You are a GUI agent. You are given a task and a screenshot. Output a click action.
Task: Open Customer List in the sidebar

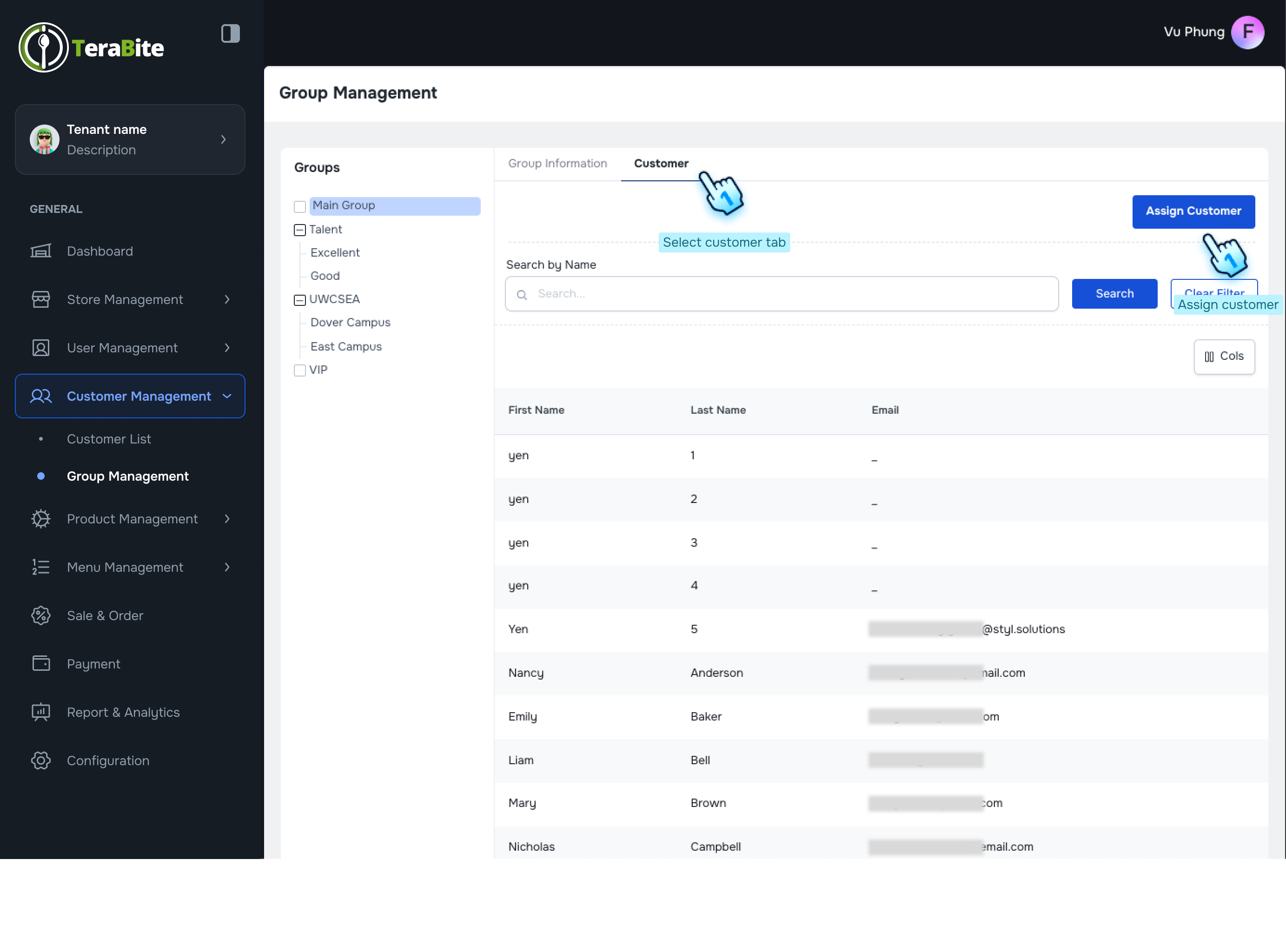(x=109, y=438)
